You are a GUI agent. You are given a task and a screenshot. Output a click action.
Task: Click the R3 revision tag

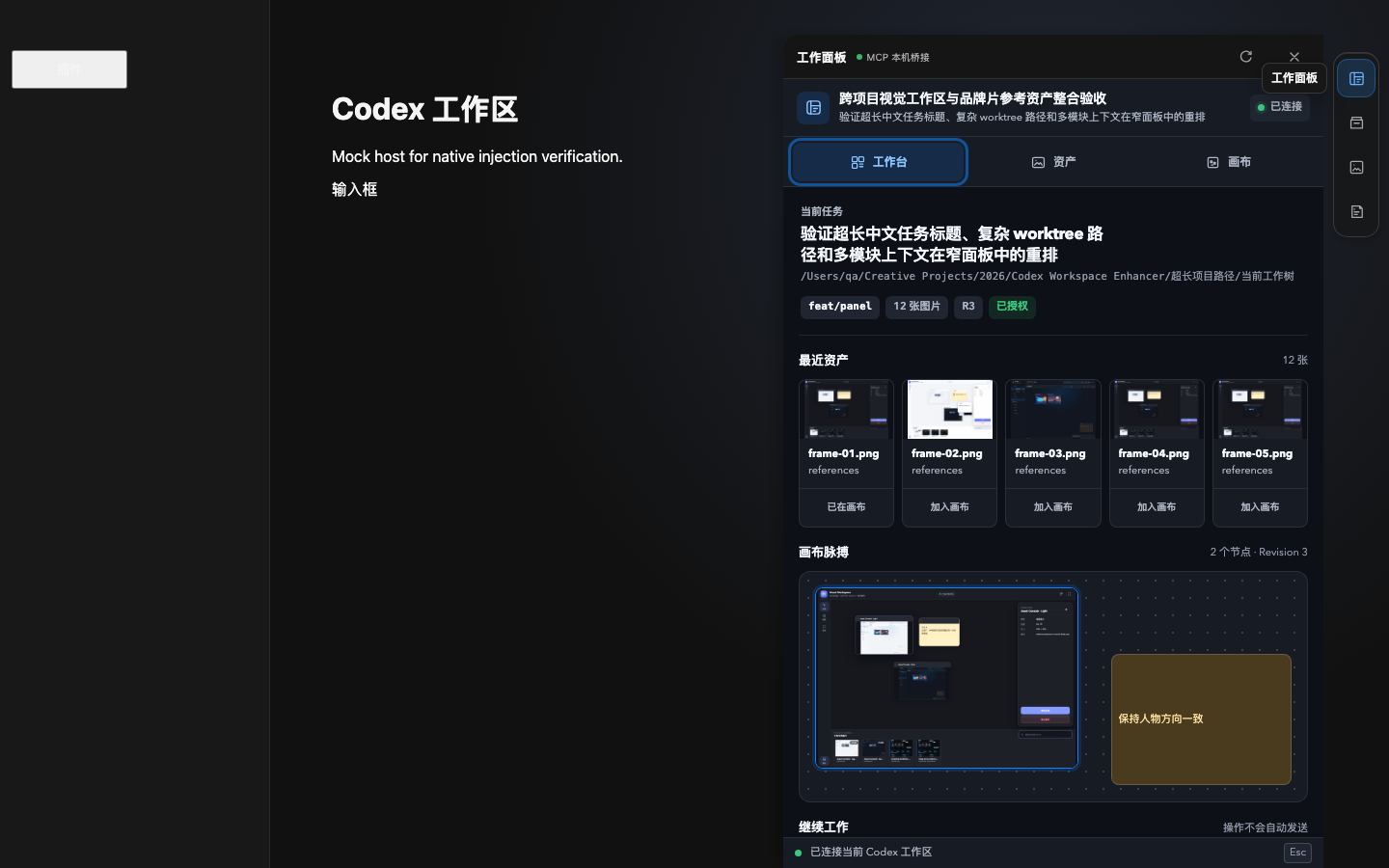968,307
